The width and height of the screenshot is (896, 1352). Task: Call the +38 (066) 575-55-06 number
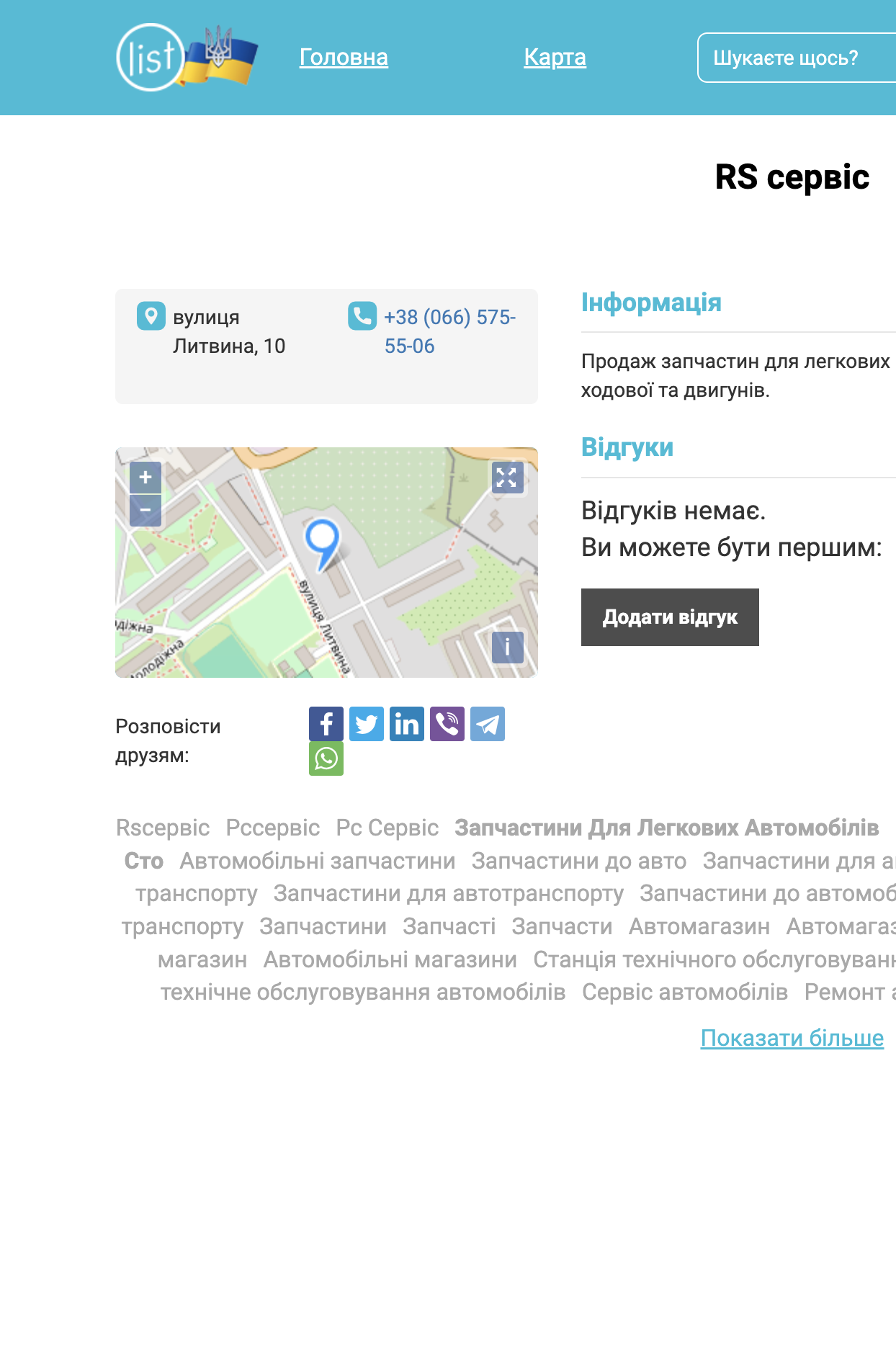coord(449,331)
